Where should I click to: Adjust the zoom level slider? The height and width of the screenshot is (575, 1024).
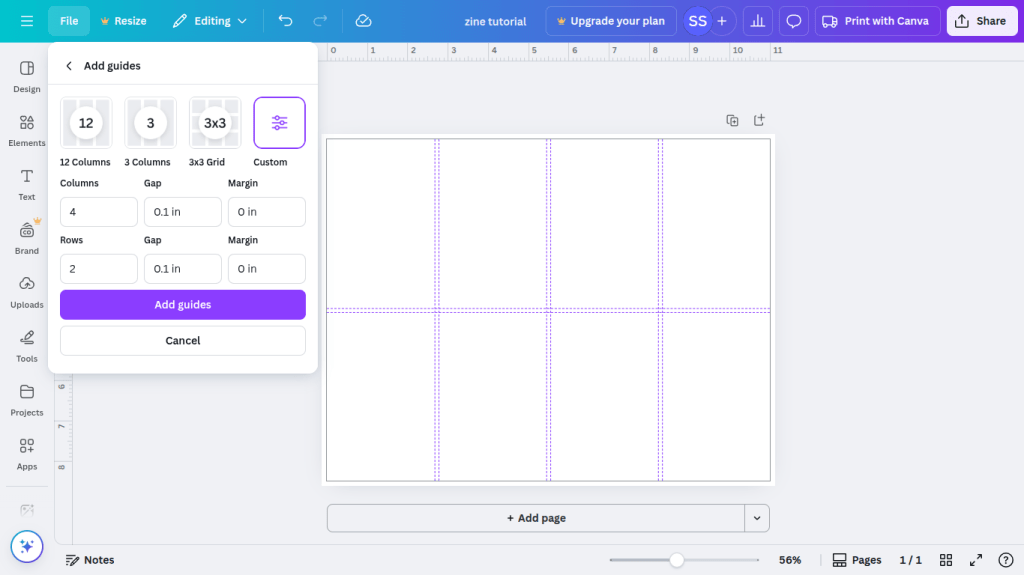click(x=677, y=560)
